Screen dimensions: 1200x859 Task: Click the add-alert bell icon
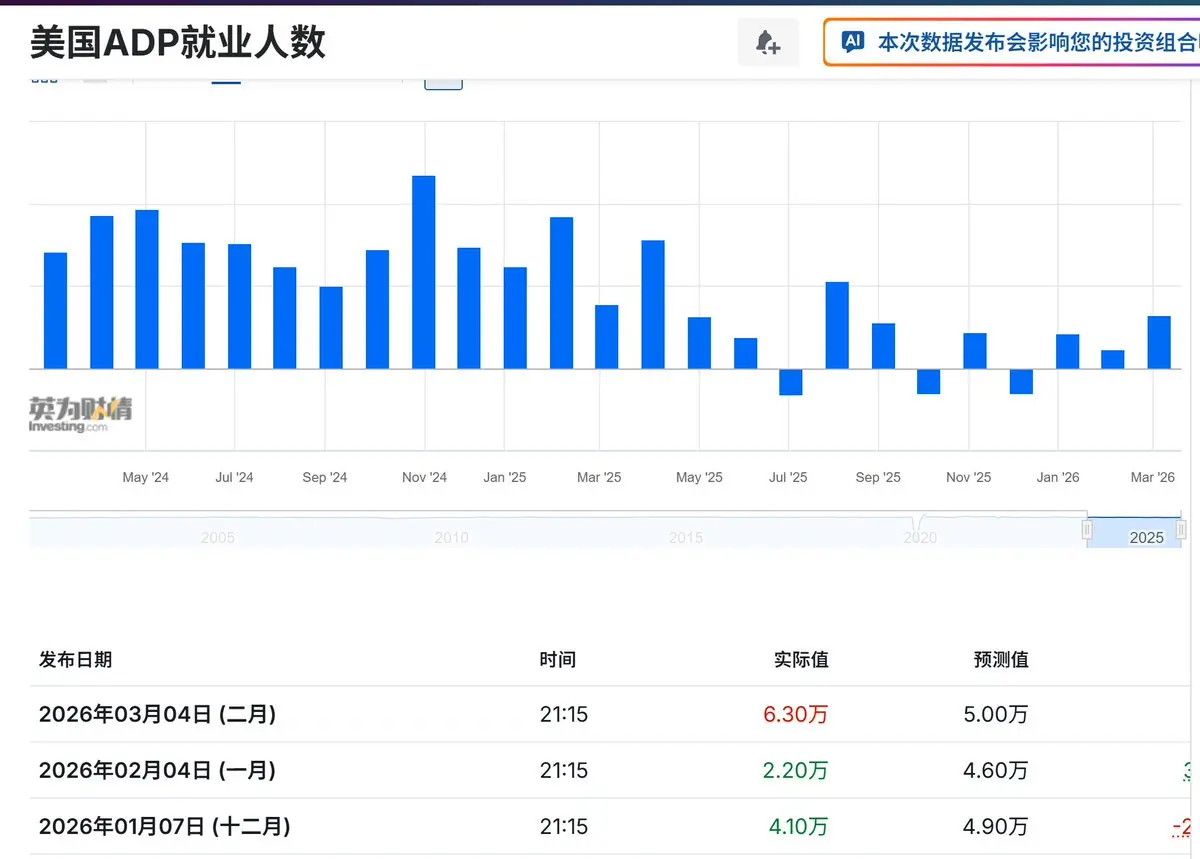(x=768, y=43)
